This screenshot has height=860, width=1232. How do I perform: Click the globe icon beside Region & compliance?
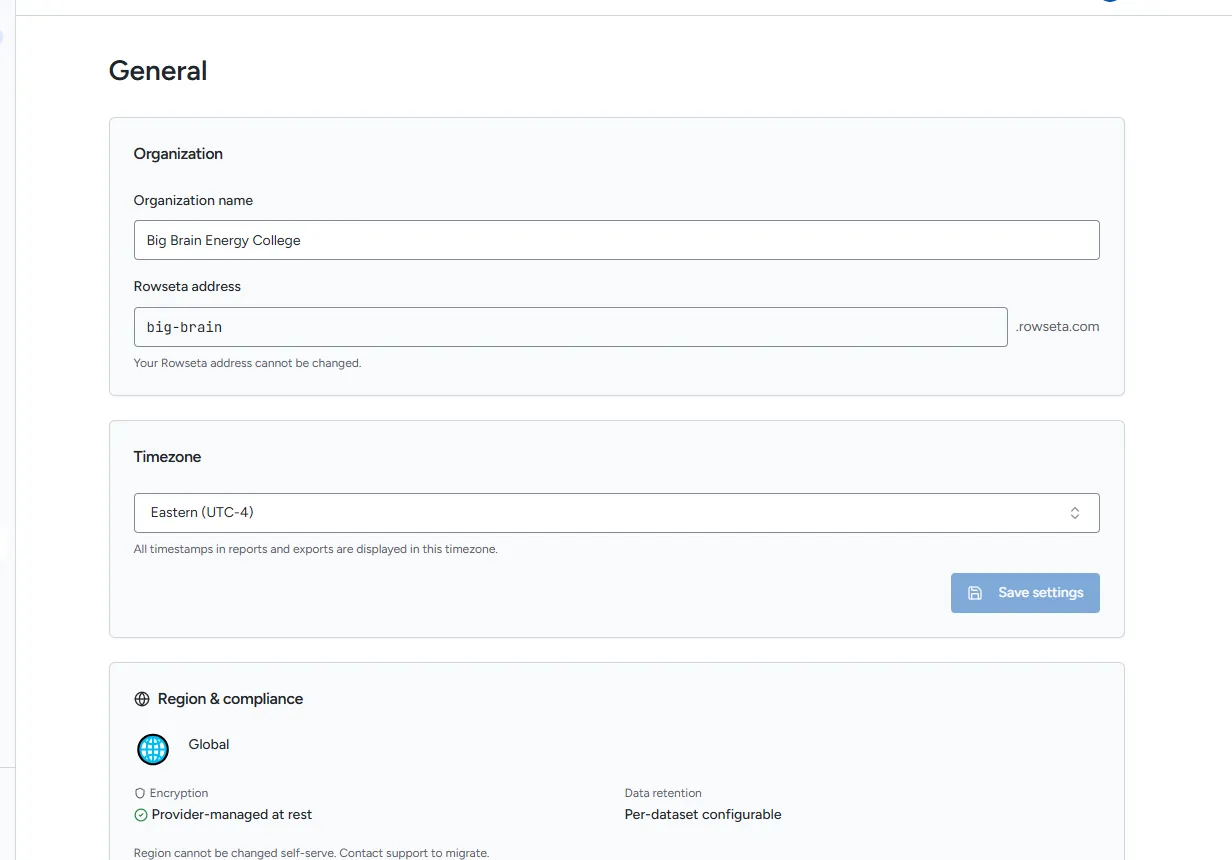point(142,699)
